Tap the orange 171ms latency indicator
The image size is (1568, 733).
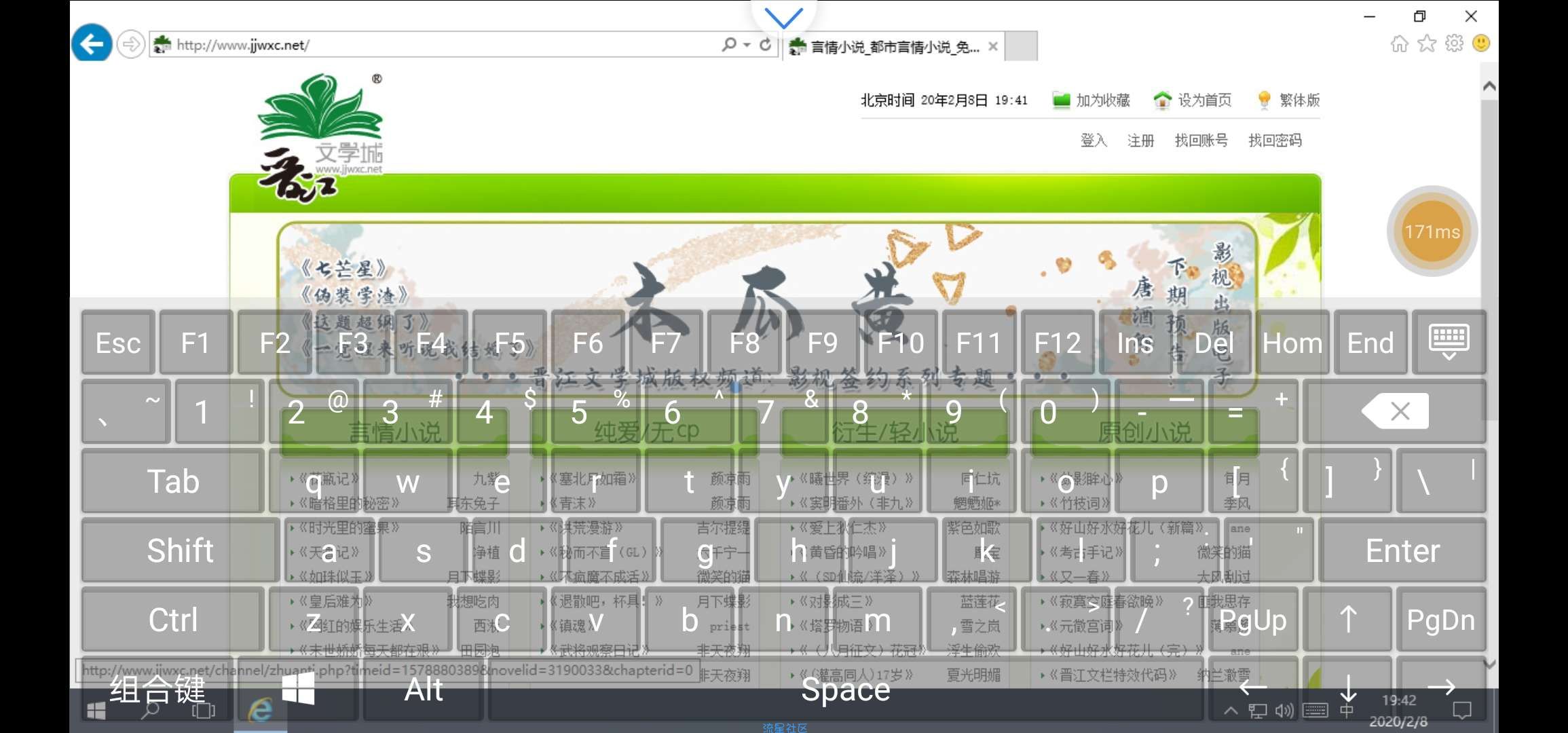pyautogui.click(x=1432, y=231)
